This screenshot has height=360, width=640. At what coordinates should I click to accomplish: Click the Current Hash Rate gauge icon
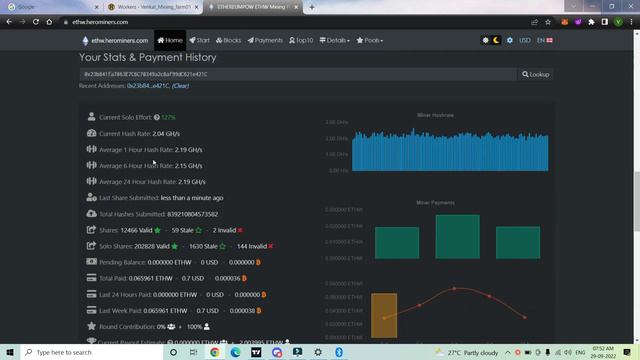point(91,133)
